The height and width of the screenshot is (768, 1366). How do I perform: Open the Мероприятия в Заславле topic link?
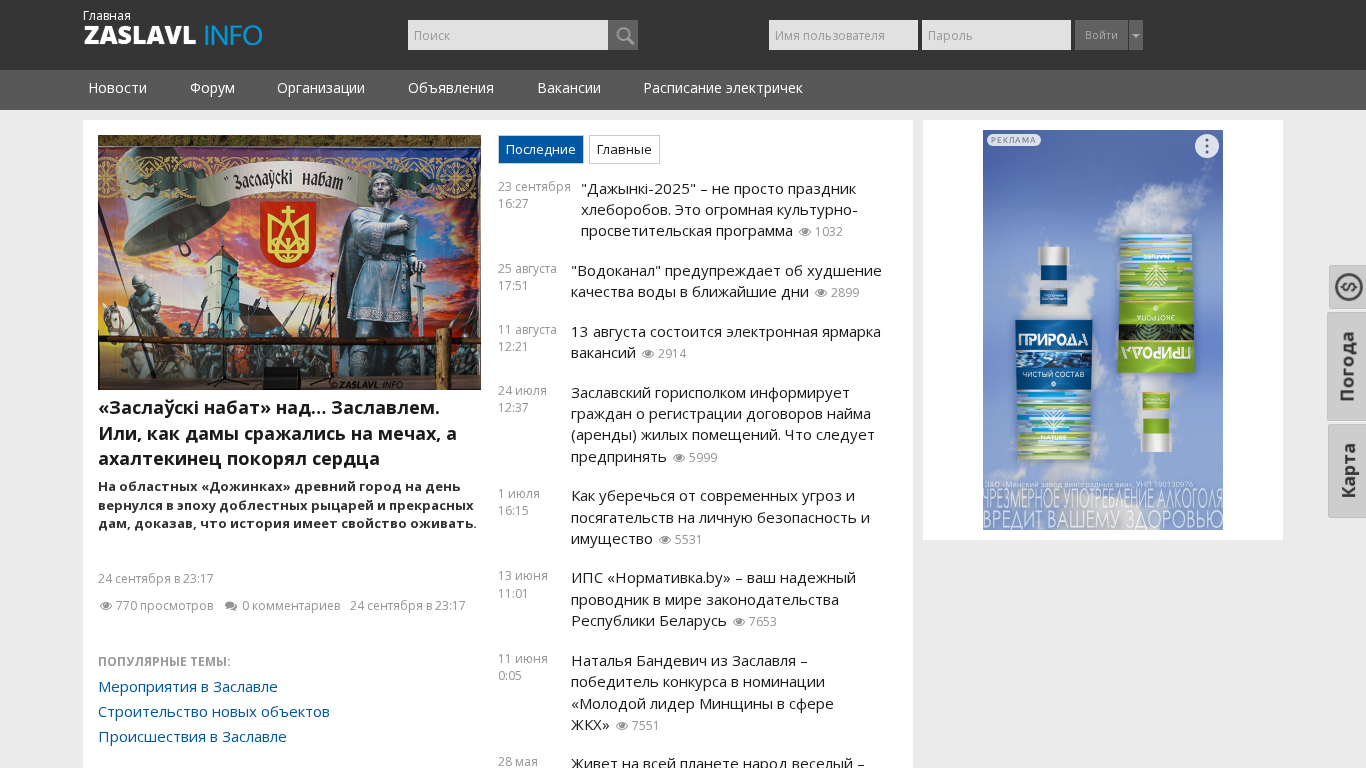pos(188,687)
